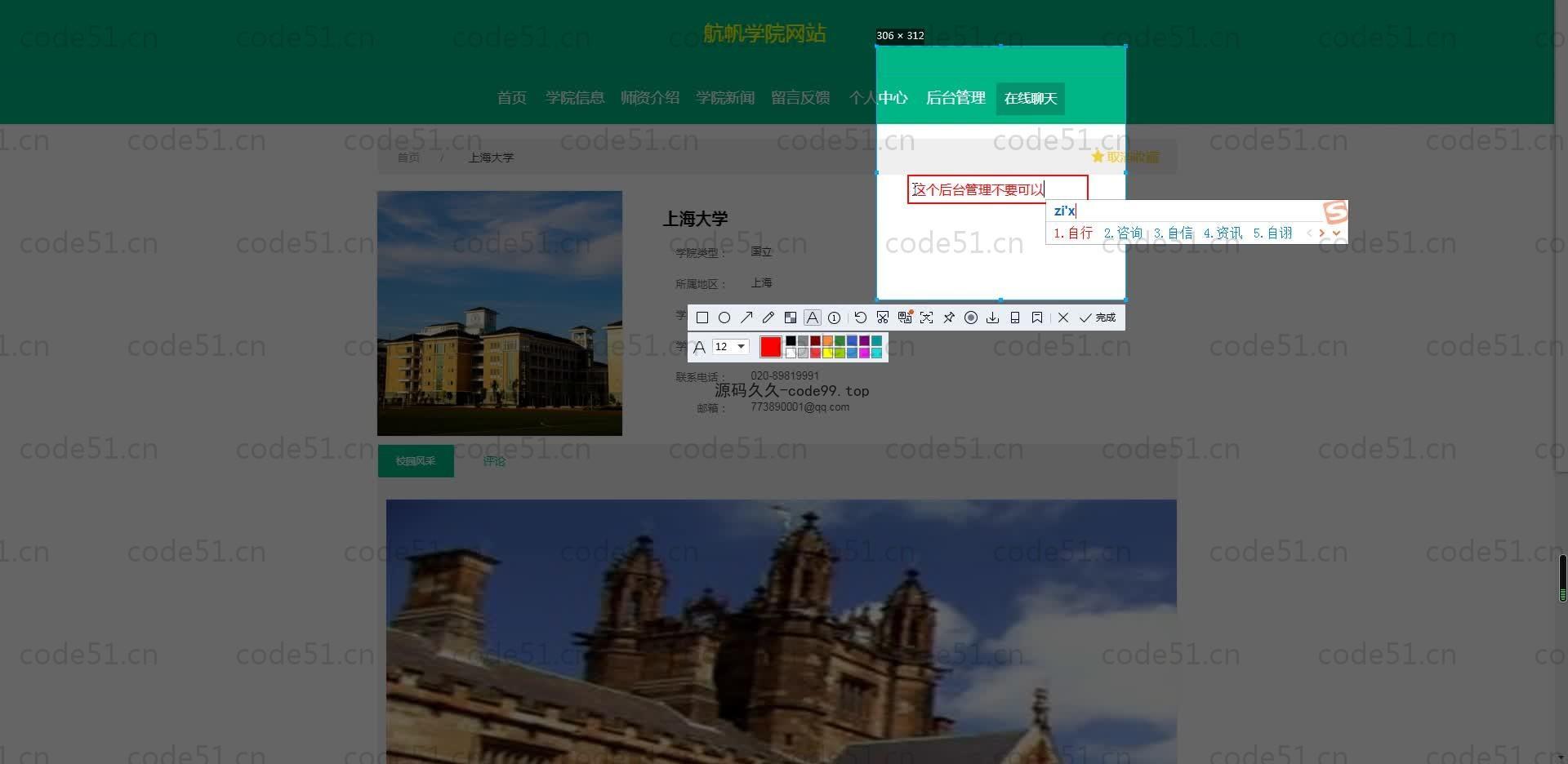Open the 在线聊天 nav item
Viewport: 1568px width, 764px height.
1031,98
